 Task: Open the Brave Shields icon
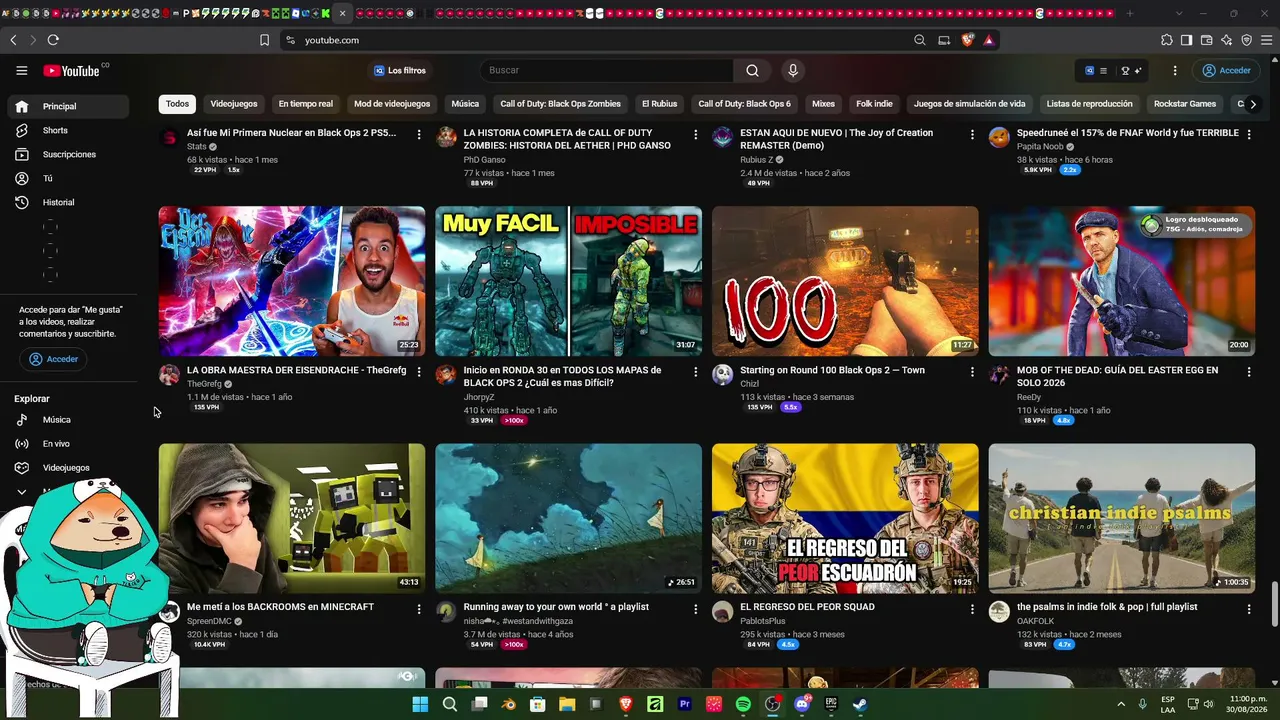click(x=968, y=40)
